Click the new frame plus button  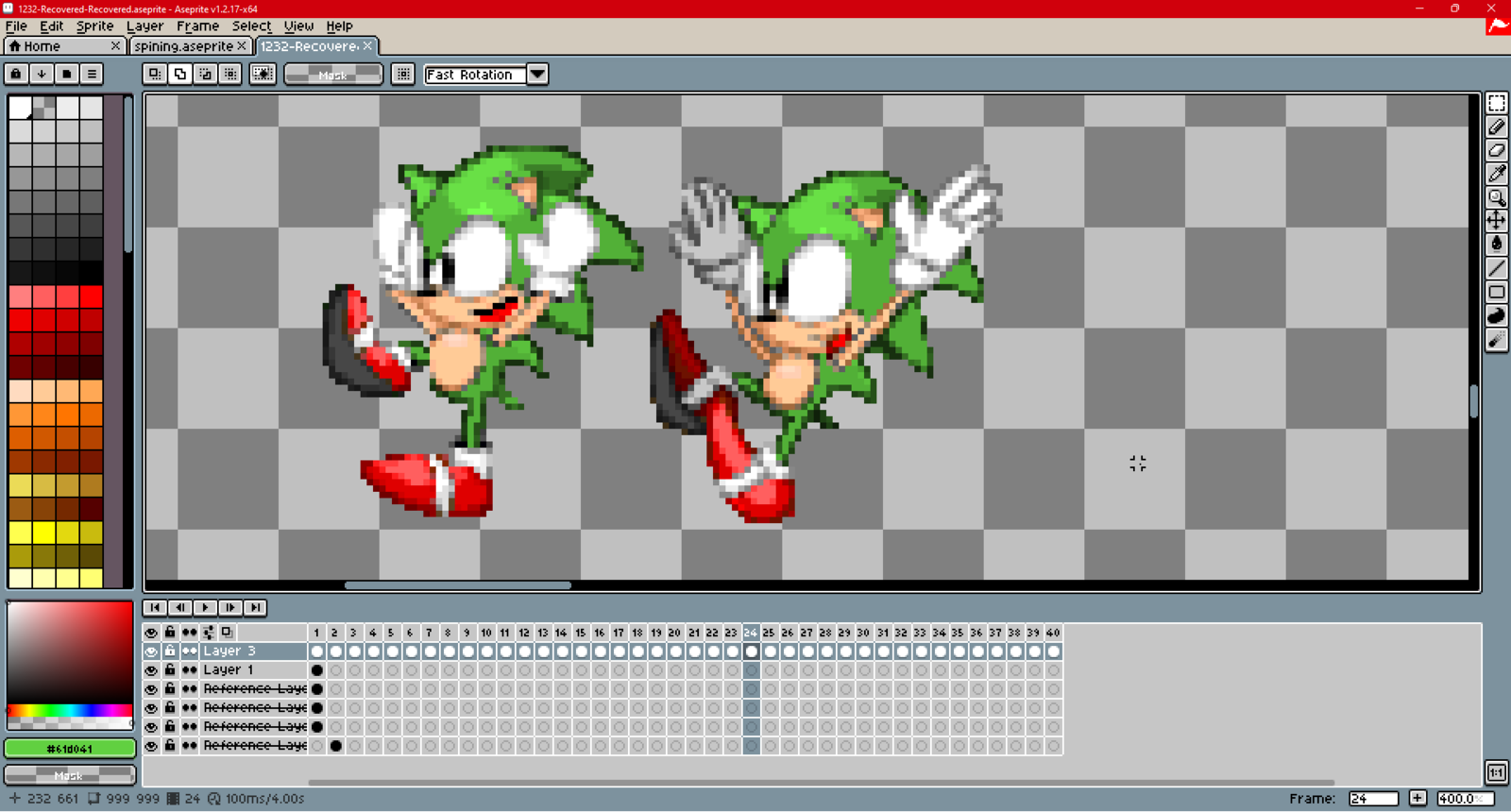1418,798
